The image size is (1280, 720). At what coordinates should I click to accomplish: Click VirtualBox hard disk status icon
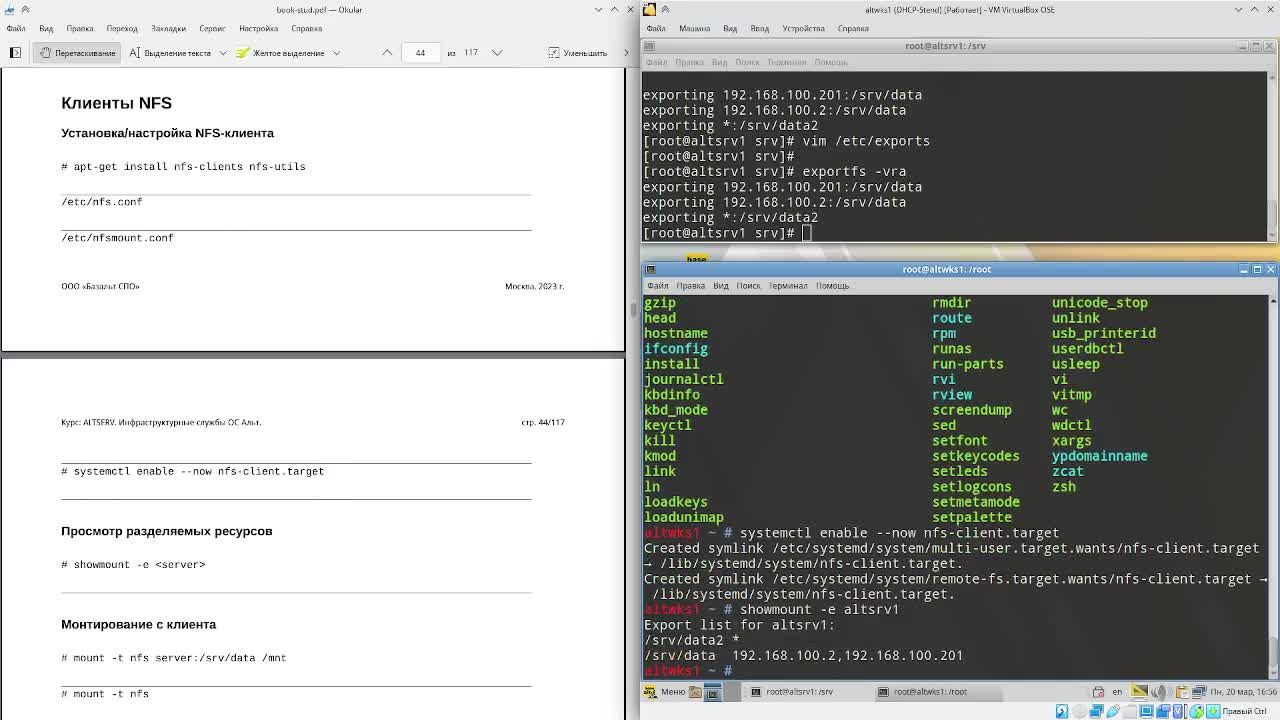click(1062, 711)
